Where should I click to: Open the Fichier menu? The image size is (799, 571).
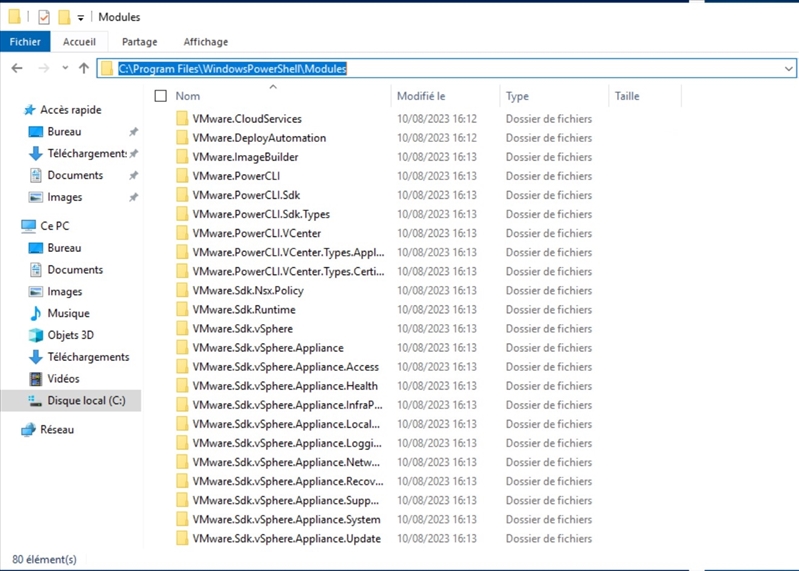pos(25,42)
